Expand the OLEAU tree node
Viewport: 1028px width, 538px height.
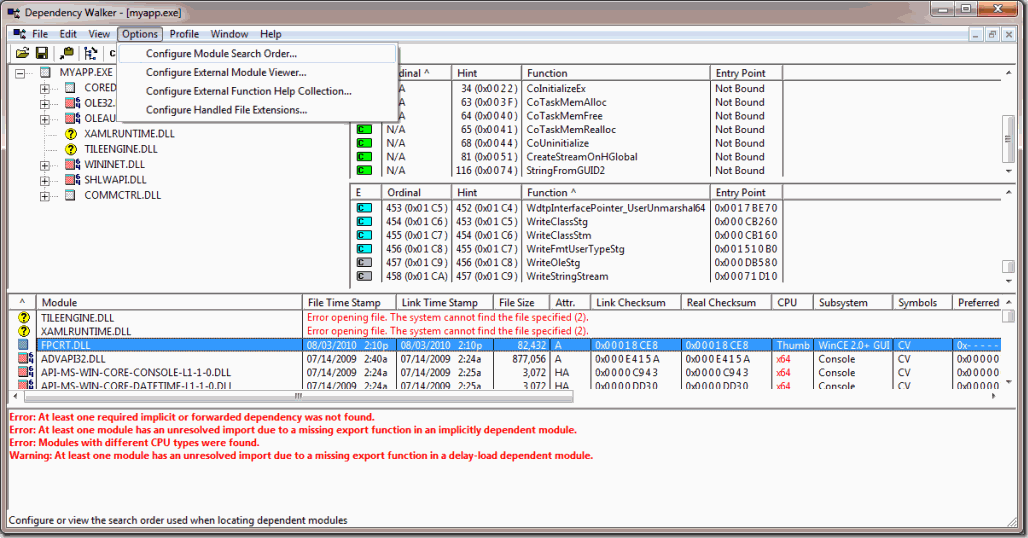coord(45,119)
